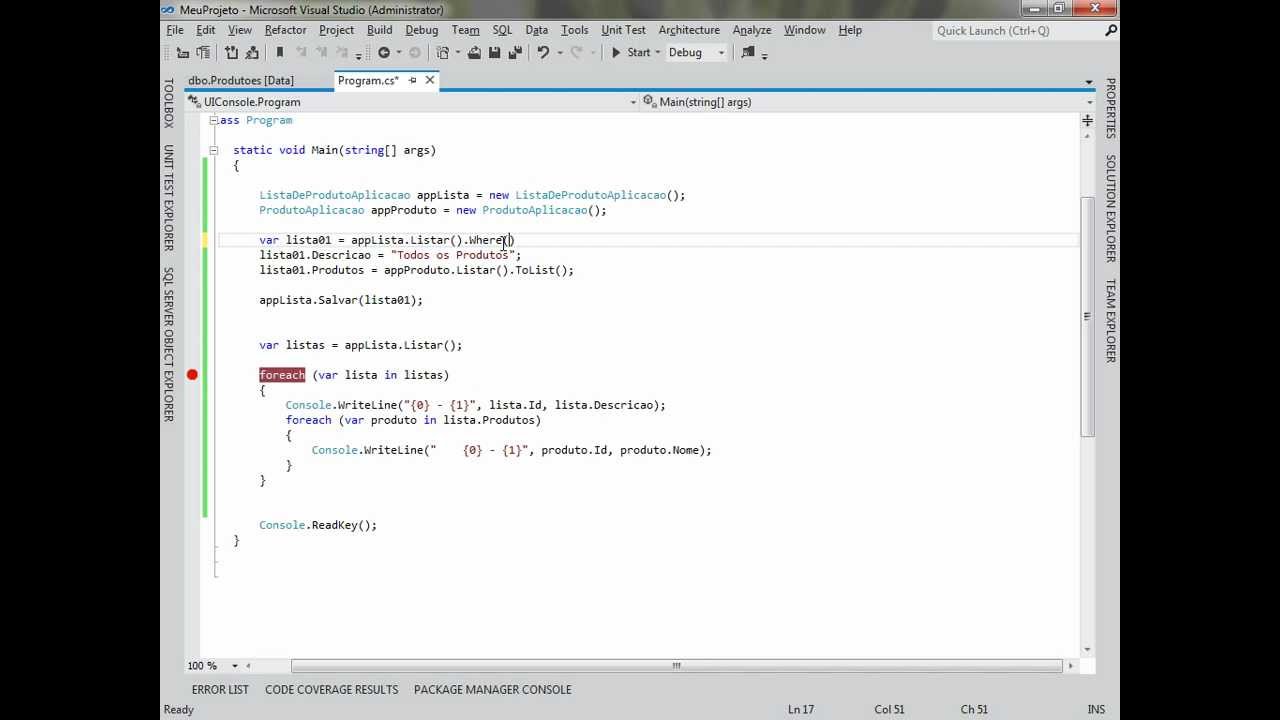Open the PACKAGE MANAGER CONSOLE tab
The image size is (1280, 720).
[493, 689]
